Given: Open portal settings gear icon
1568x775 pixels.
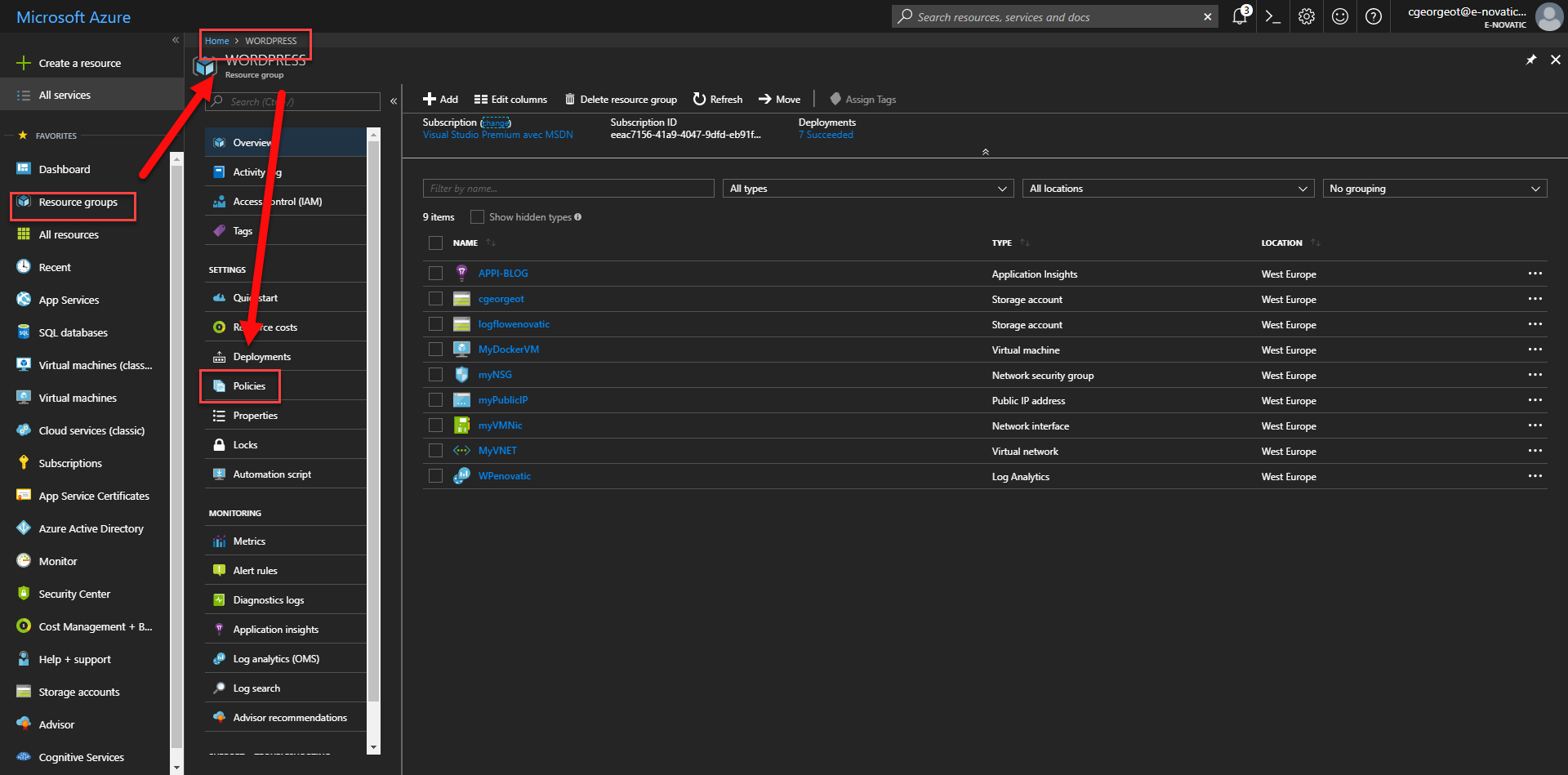Looking at the screenshot, I should coord(1307,16).
